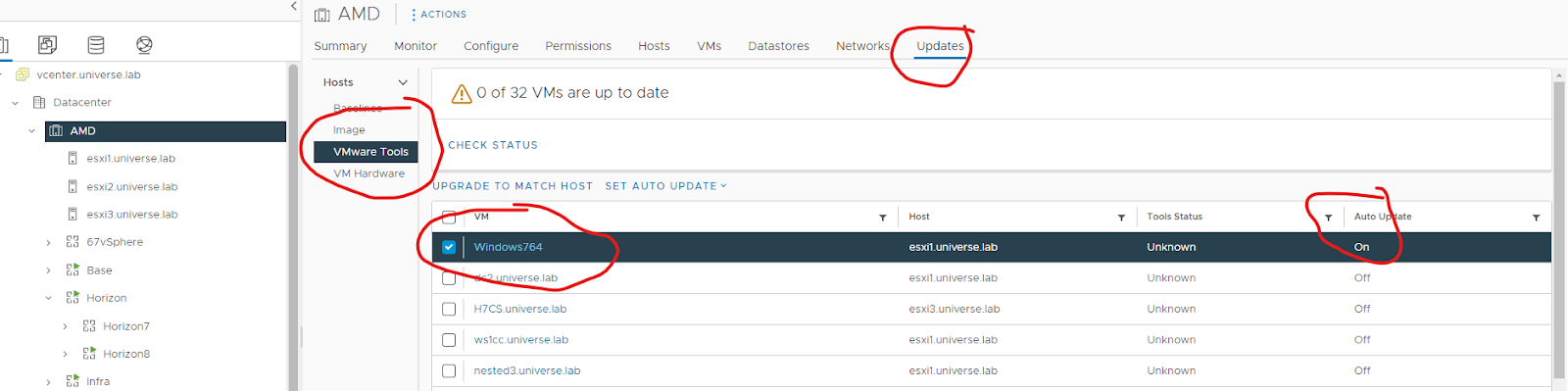Open the ws1cc.universe.lab VM link
Image resolution: width=1568 pixels, height=391 pixels.
[521, 340]
